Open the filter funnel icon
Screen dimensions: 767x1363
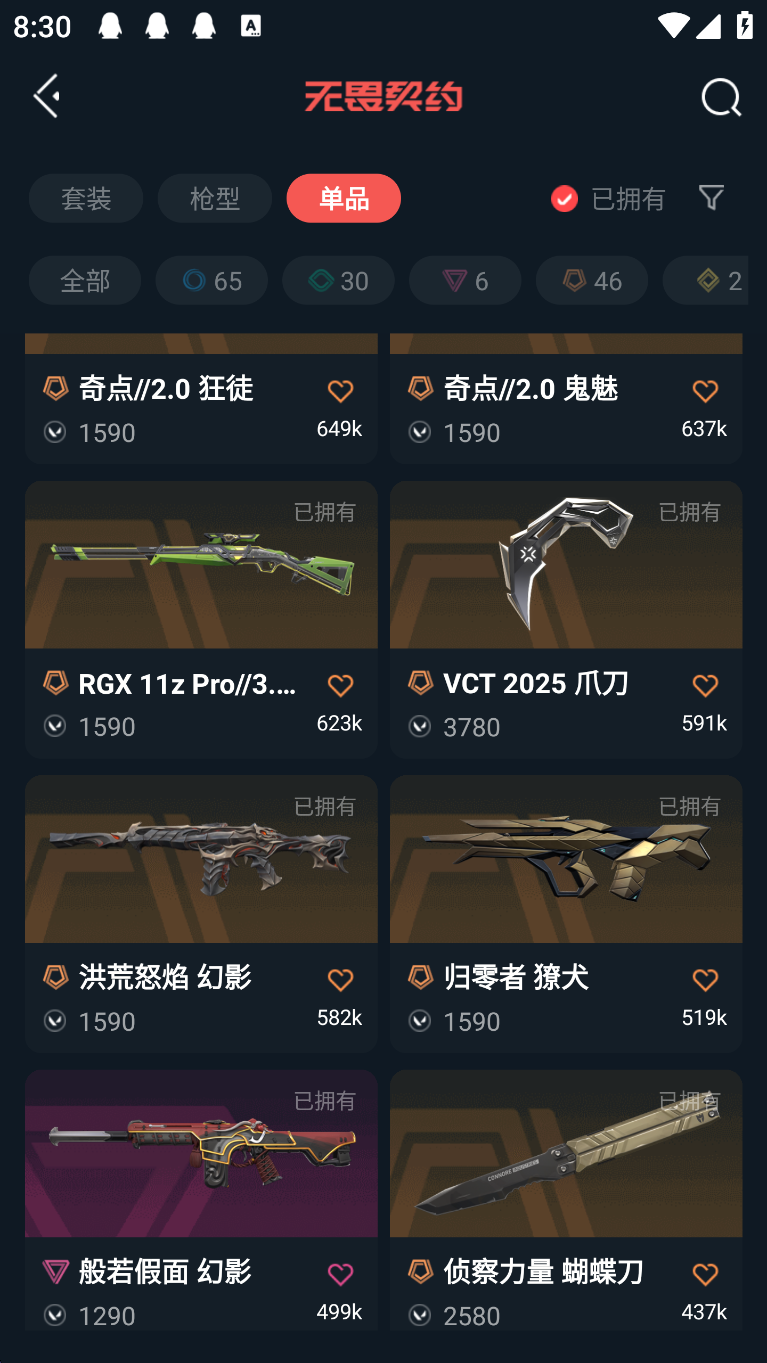coord(711,197)
